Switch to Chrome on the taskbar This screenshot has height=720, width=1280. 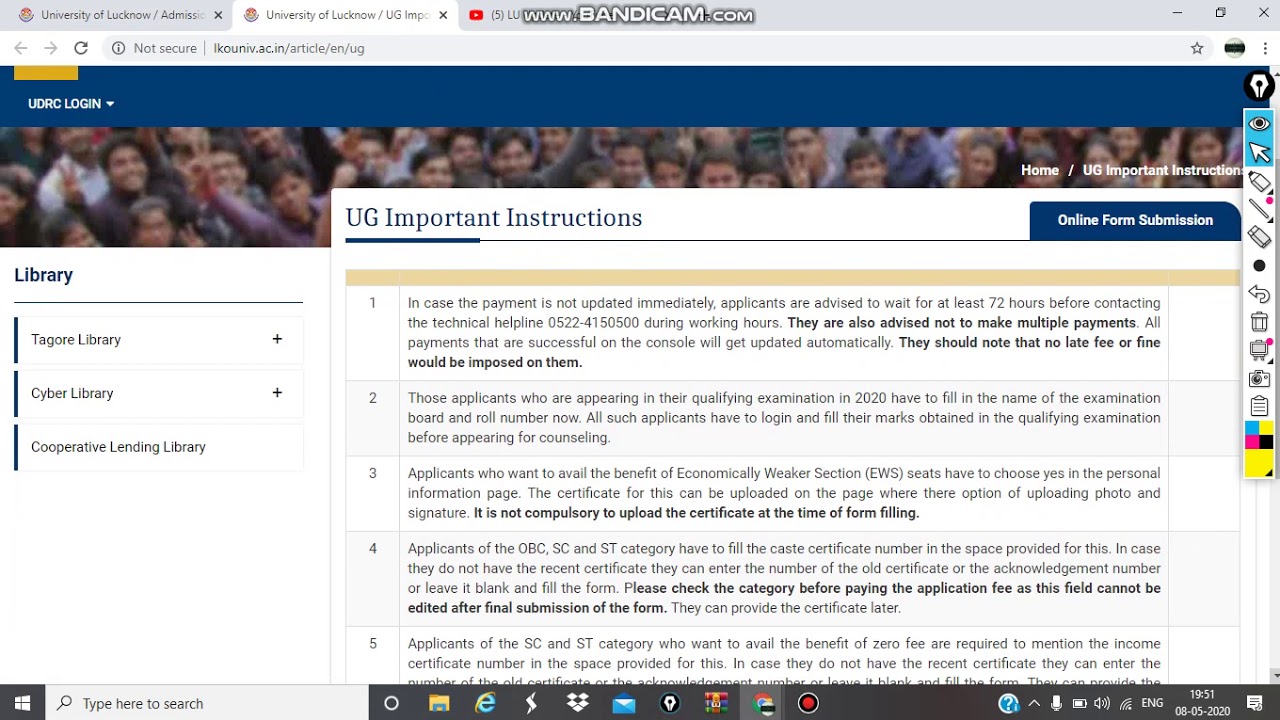click(x=763, y=703)
